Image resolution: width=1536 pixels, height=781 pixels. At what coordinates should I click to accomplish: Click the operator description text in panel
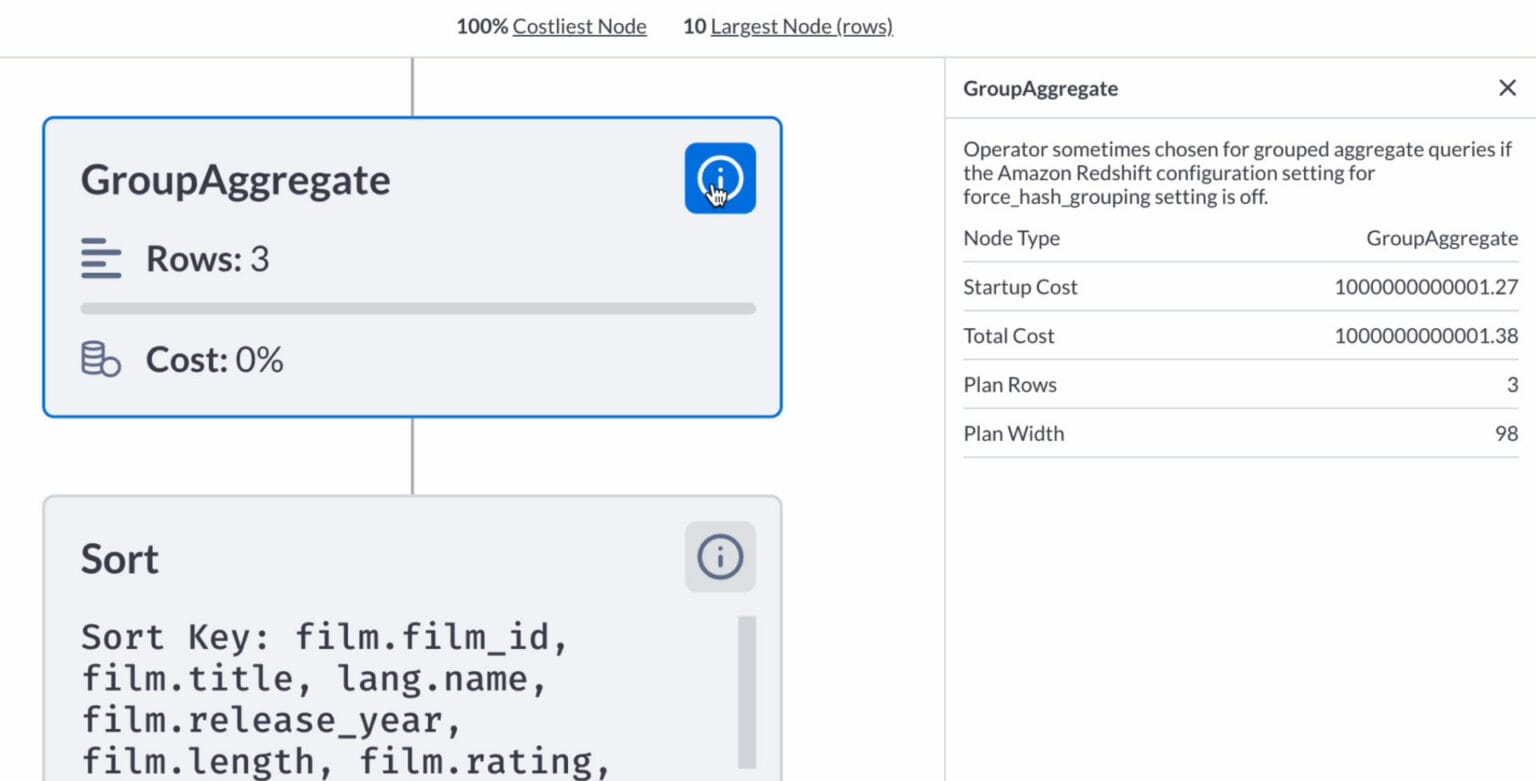coord(1237,173)
